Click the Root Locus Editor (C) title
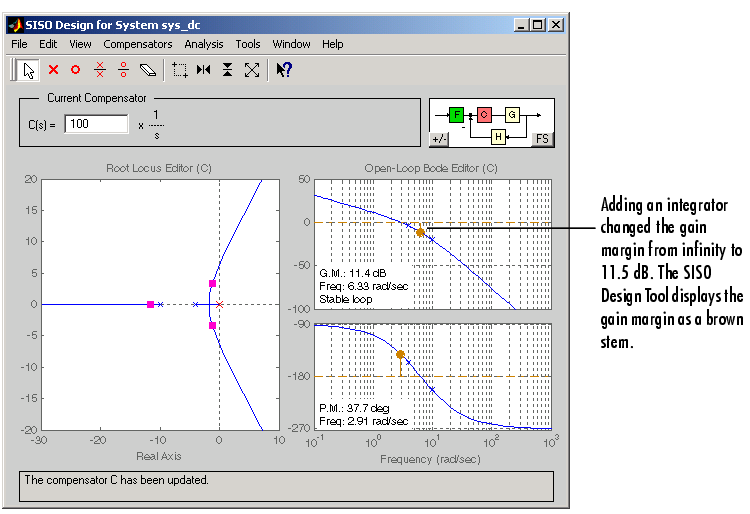 pos(159,168)
